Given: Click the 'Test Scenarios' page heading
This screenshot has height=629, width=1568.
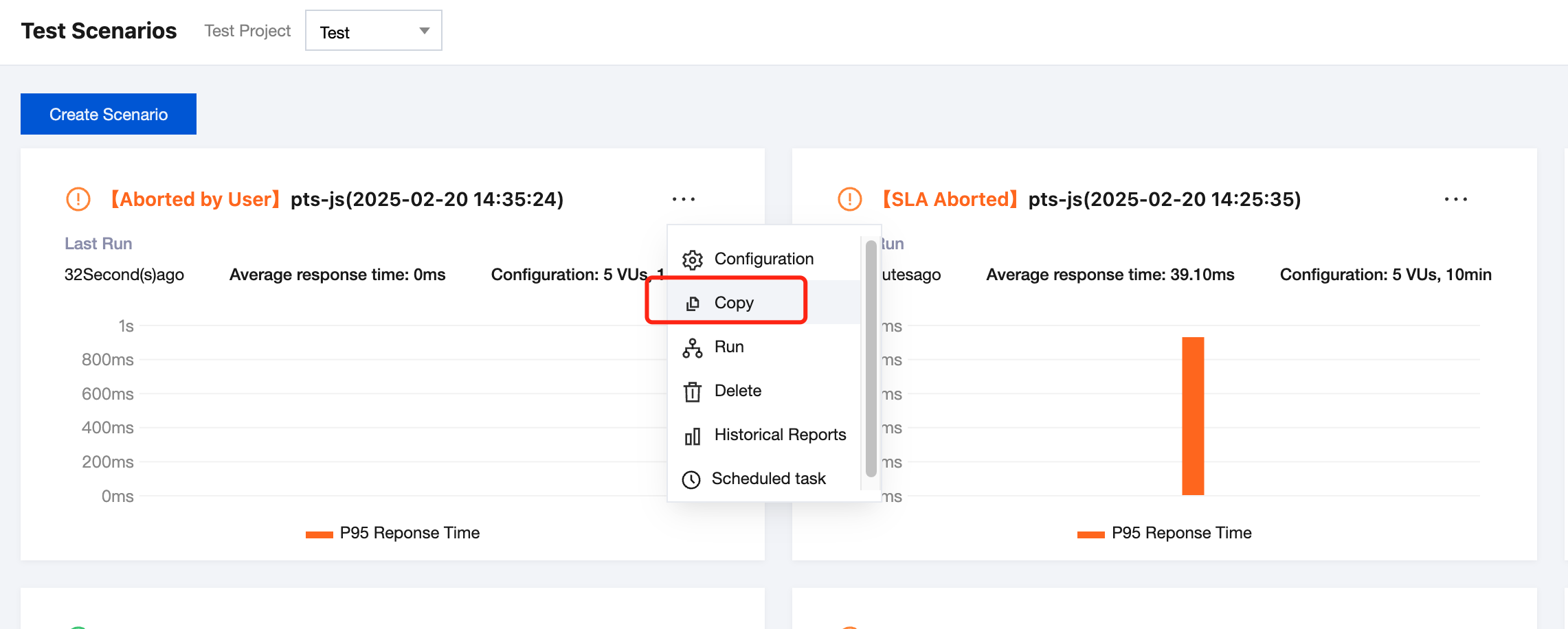Looking at the screenshot, I should click(x=99, y=31).
